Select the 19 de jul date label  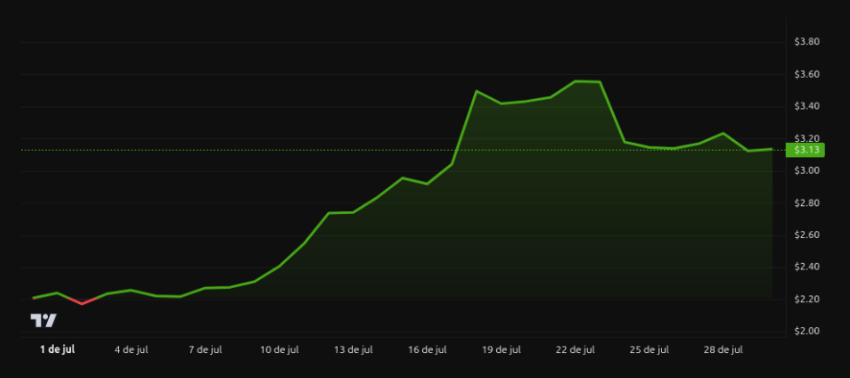501,350
